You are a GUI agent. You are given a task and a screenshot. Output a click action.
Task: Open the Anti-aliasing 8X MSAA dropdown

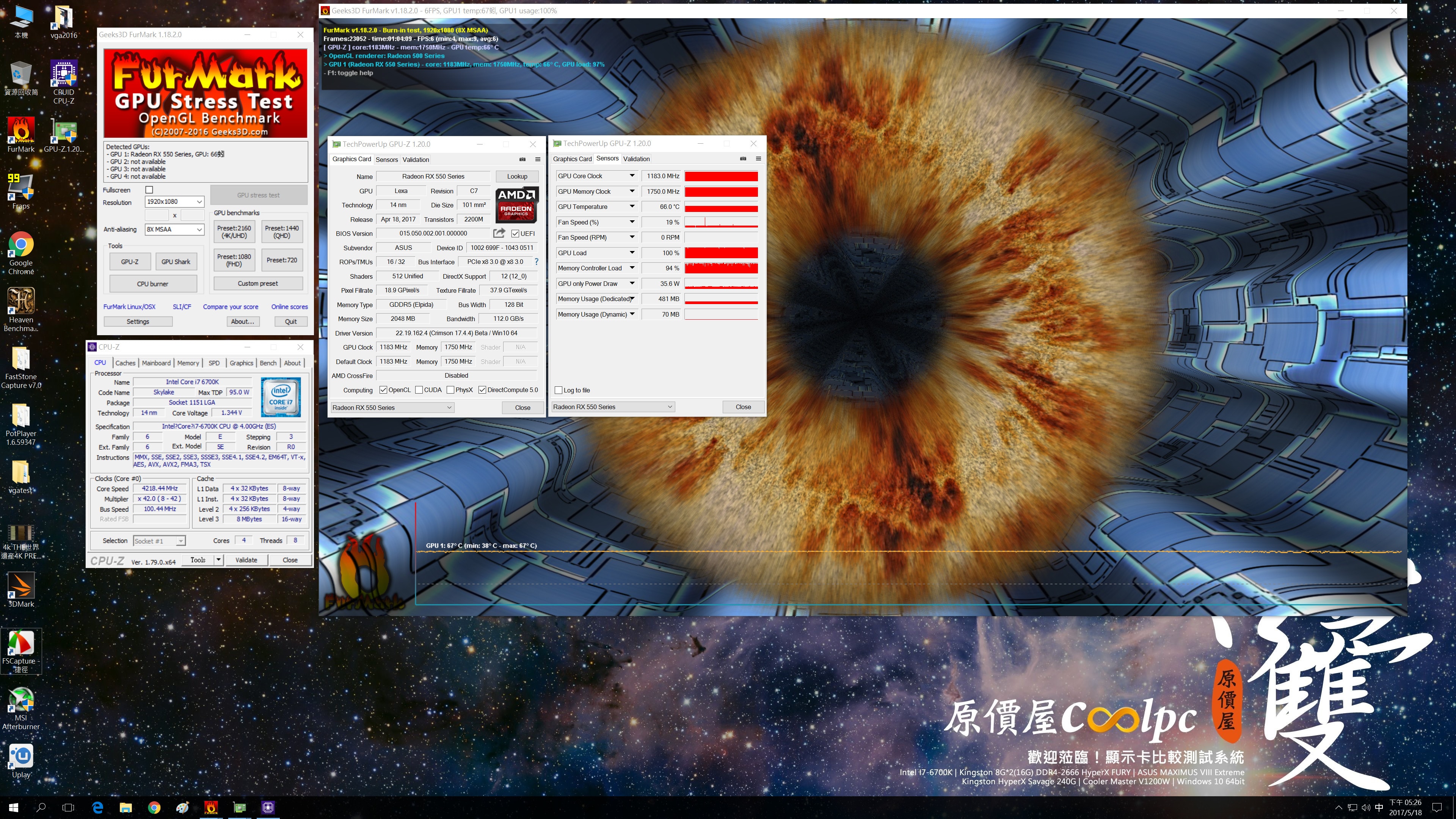click(x=174, y=229)
